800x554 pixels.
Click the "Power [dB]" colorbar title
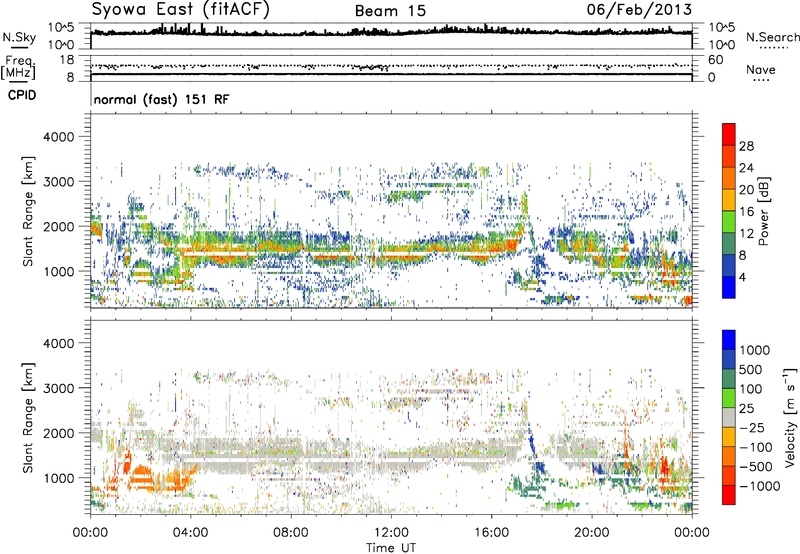[764, 211]
